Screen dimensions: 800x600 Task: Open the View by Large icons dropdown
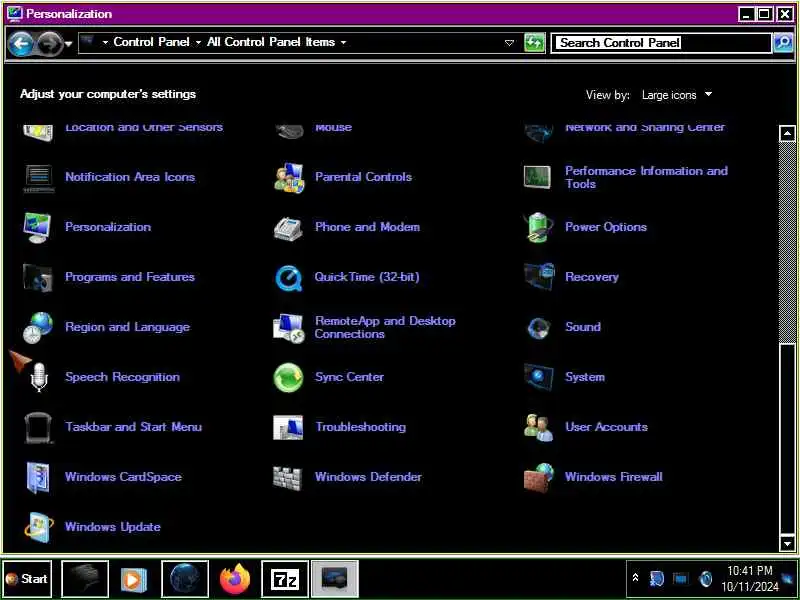pyautogui.click(x=677, y=95)
